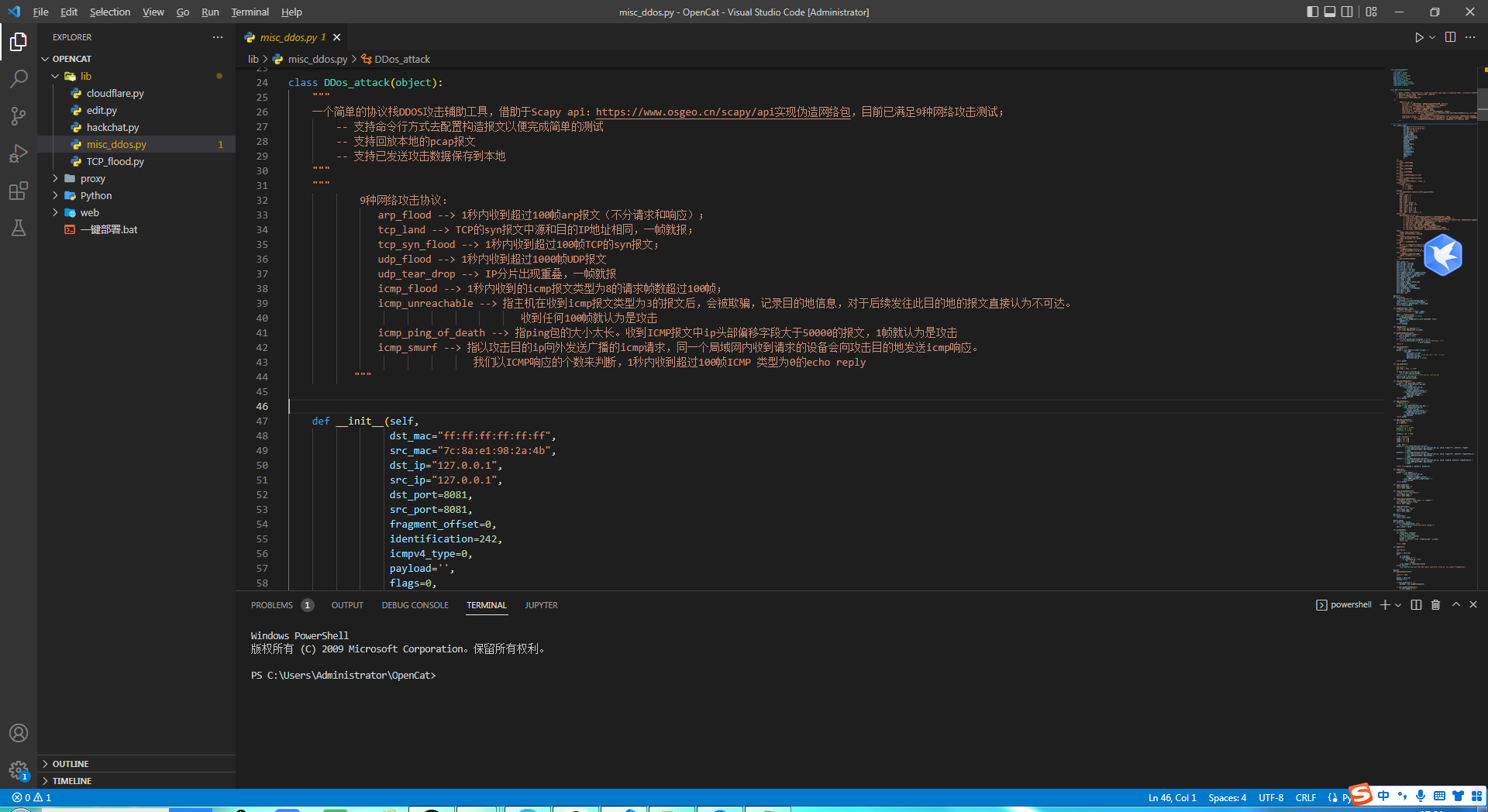Switch to the DEBUG CONSOLE tab
Image resolution: width=1488 pixels, height=812 pixels.
[415, 605]
